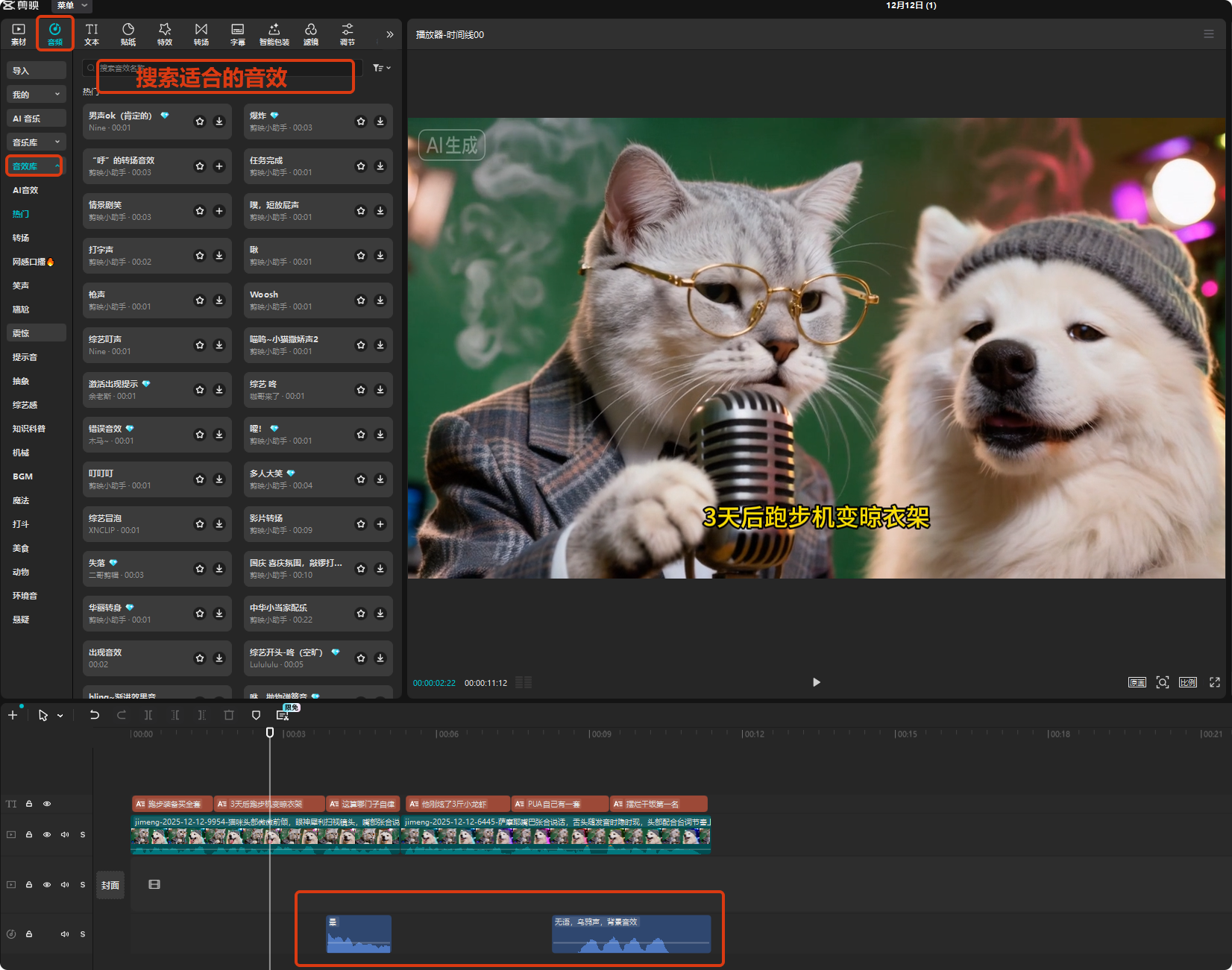Hide the subtitle text track with eye icon

click(47, 804)
